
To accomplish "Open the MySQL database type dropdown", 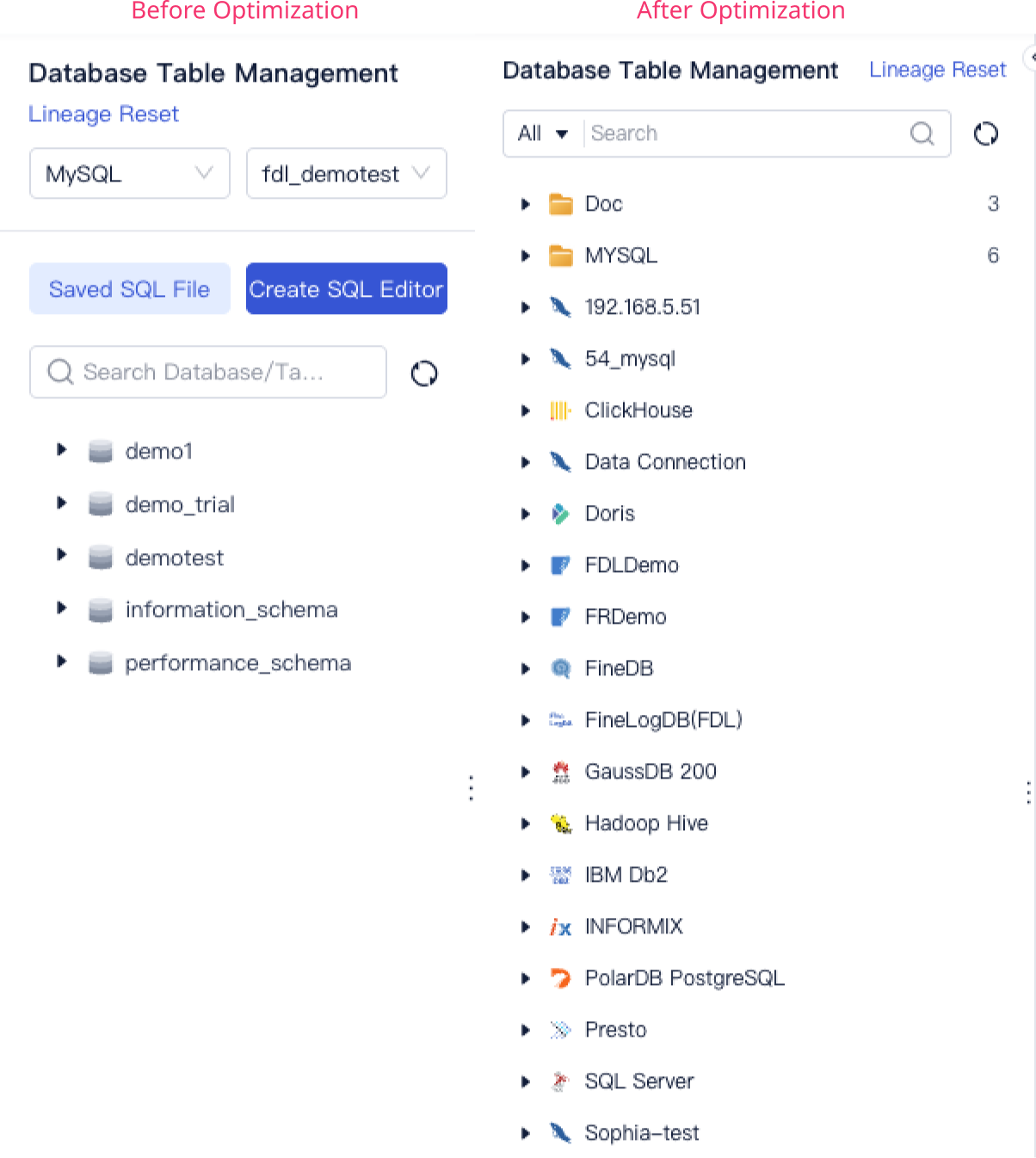I will pos(130,174).
